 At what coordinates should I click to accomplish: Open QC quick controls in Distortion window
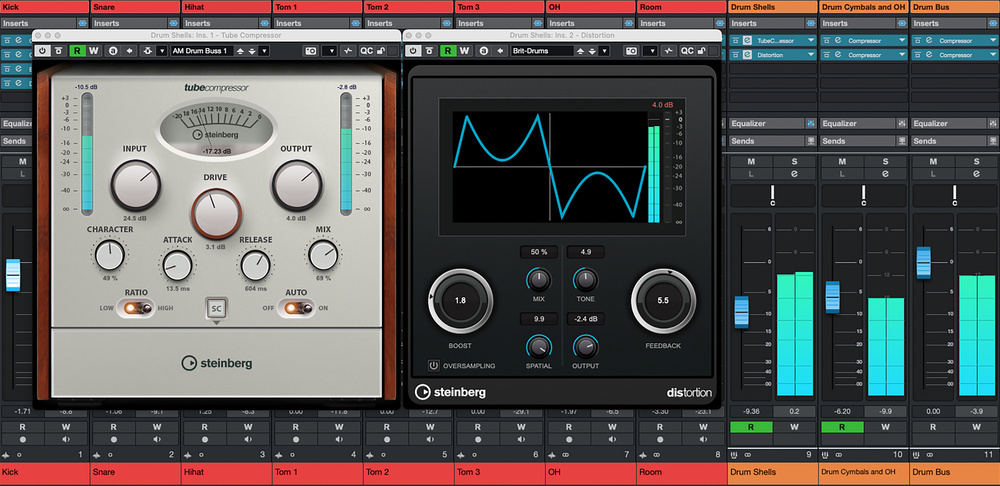pos(687,50)
